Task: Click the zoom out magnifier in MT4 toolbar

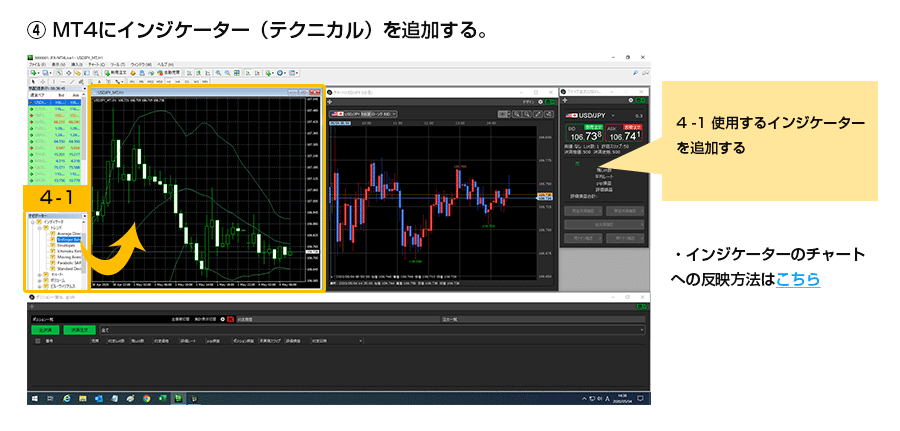Action: pyautogui.click(x=227, y=73)
